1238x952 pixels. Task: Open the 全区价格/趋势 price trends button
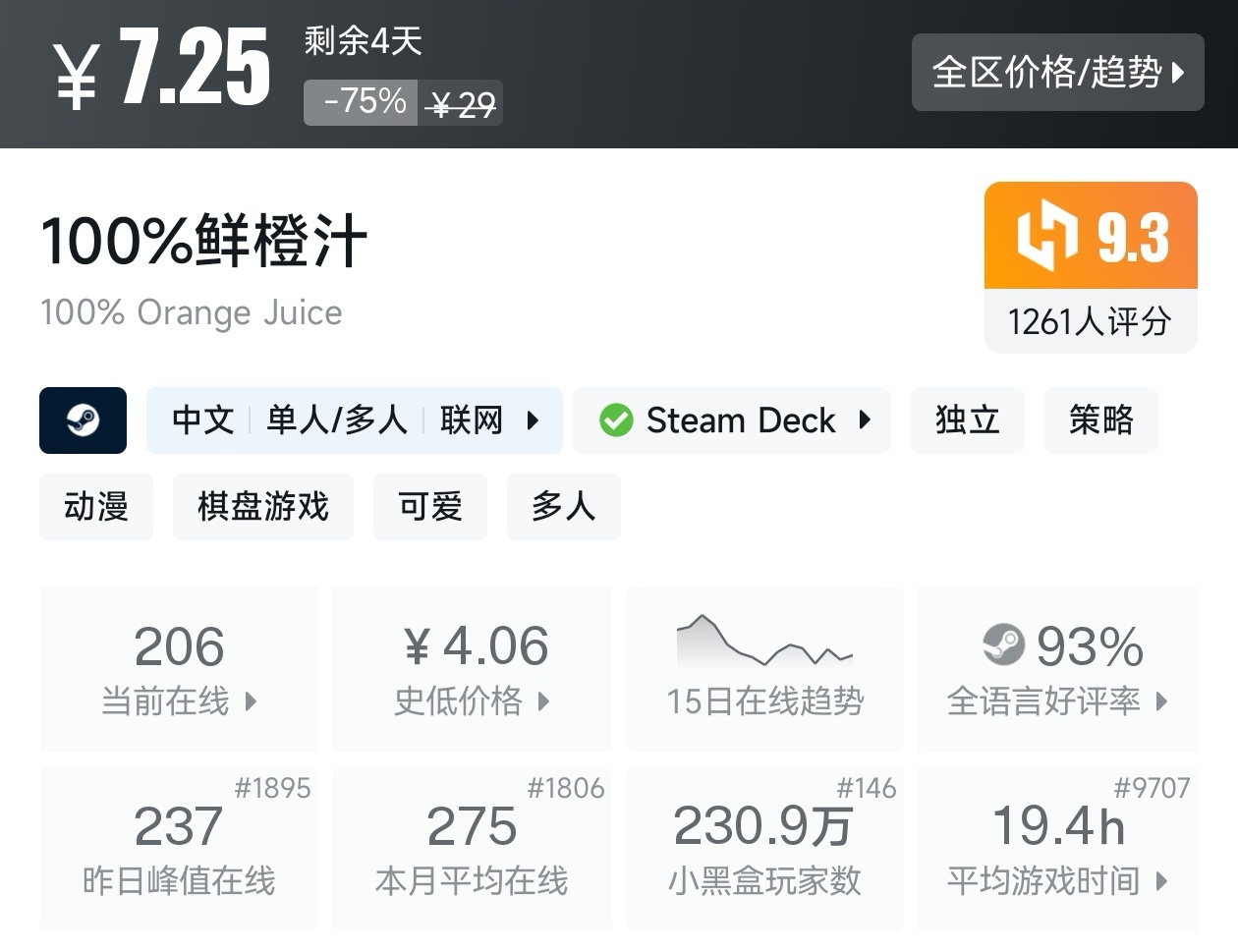click(1057, 72)
